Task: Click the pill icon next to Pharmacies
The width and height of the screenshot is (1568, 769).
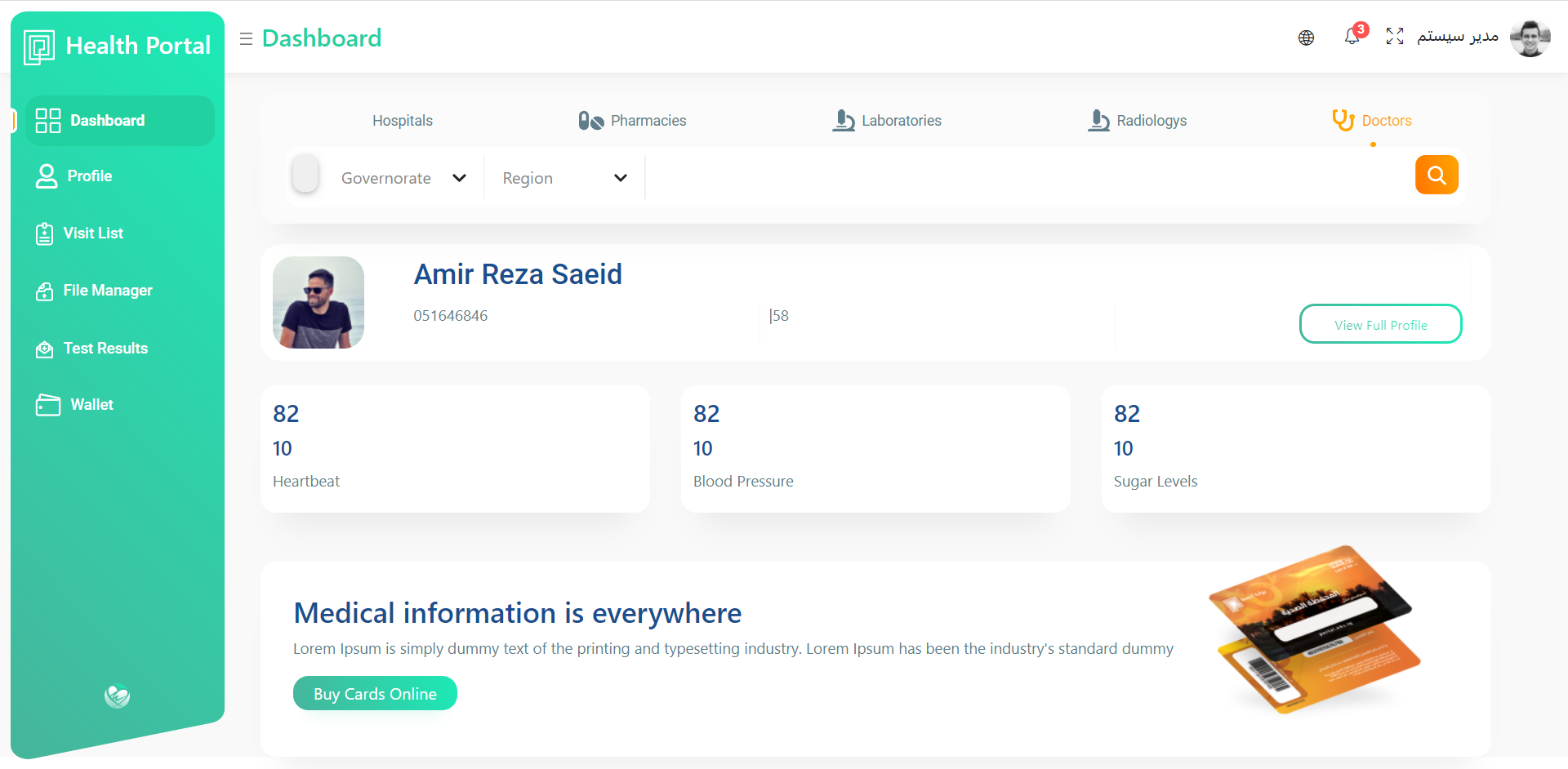Action: [590, 121]
